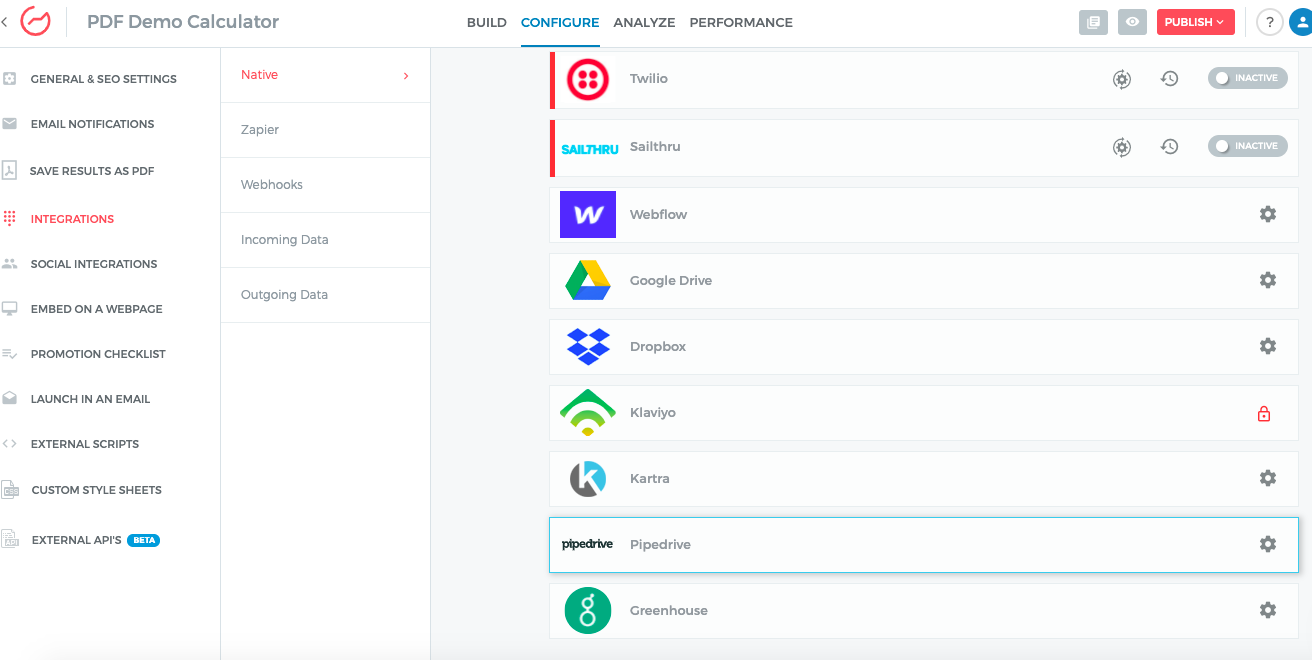Click the External API's file icon

(10, 539)
